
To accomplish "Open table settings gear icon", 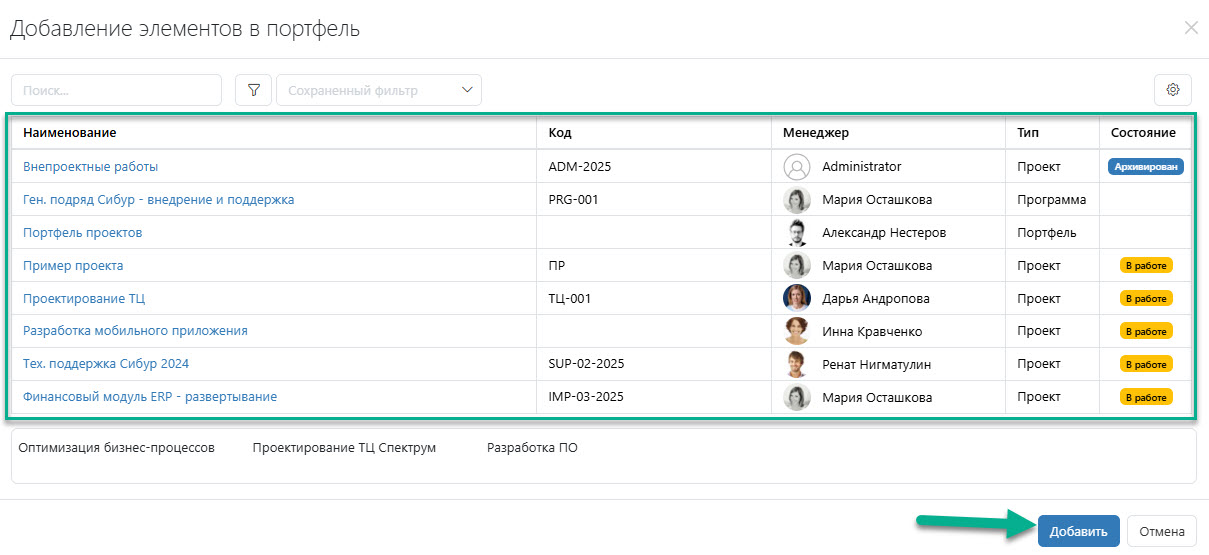I will (x=1173, y=90).
